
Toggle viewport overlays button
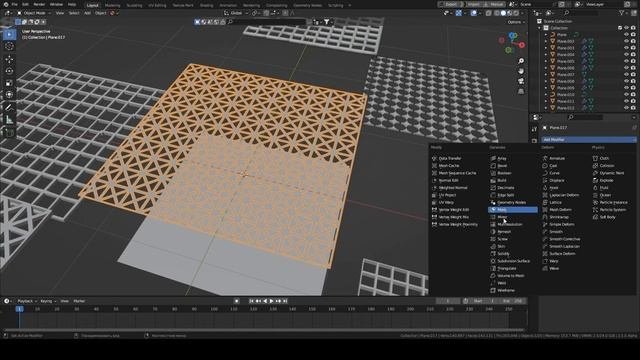(x=474, y=13)
